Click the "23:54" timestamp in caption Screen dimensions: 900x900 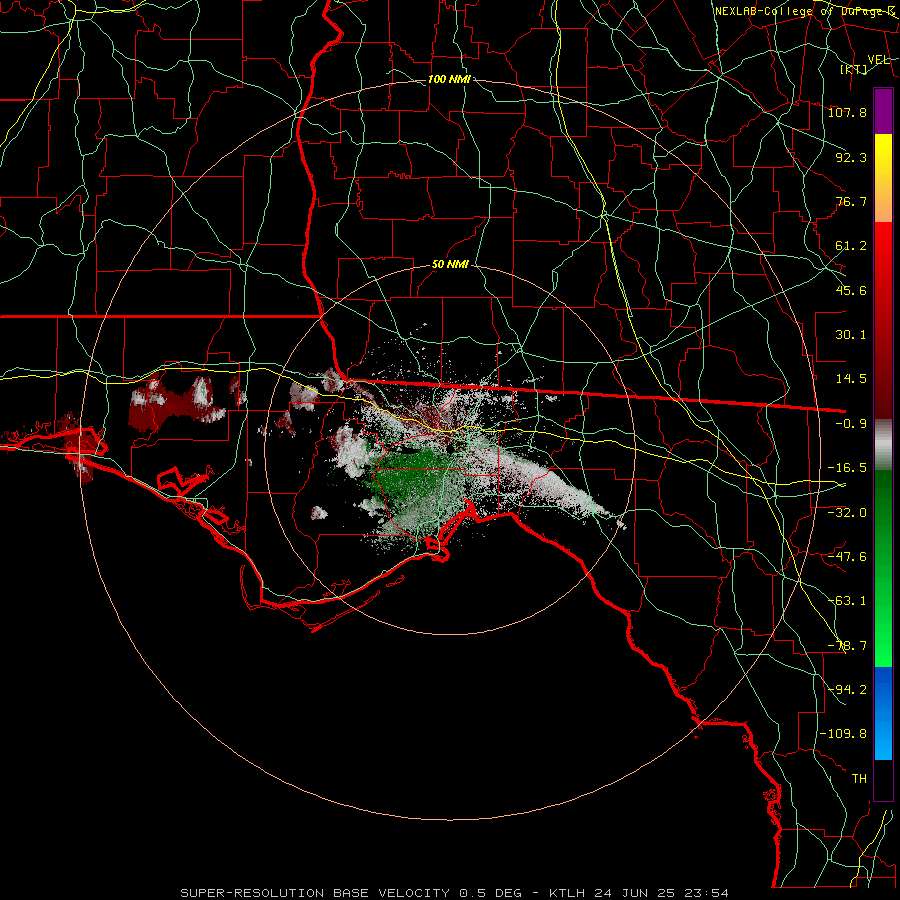[707, 893]
